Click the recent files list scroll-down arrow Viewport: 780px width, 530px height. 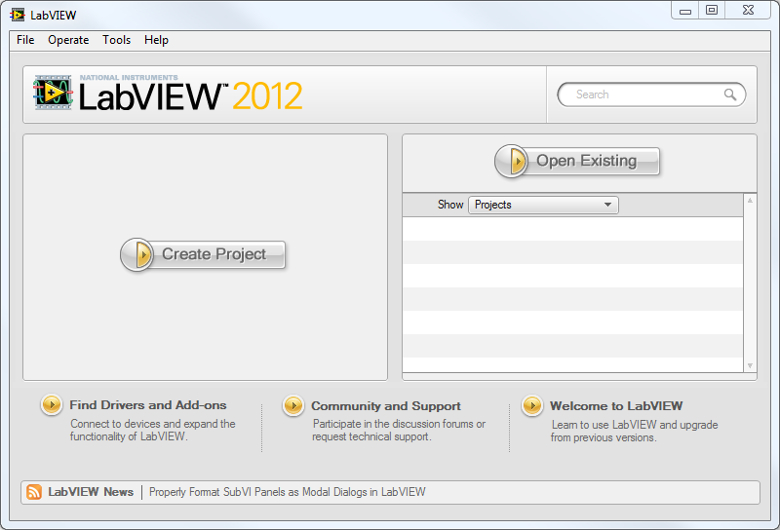click(750, 366)
